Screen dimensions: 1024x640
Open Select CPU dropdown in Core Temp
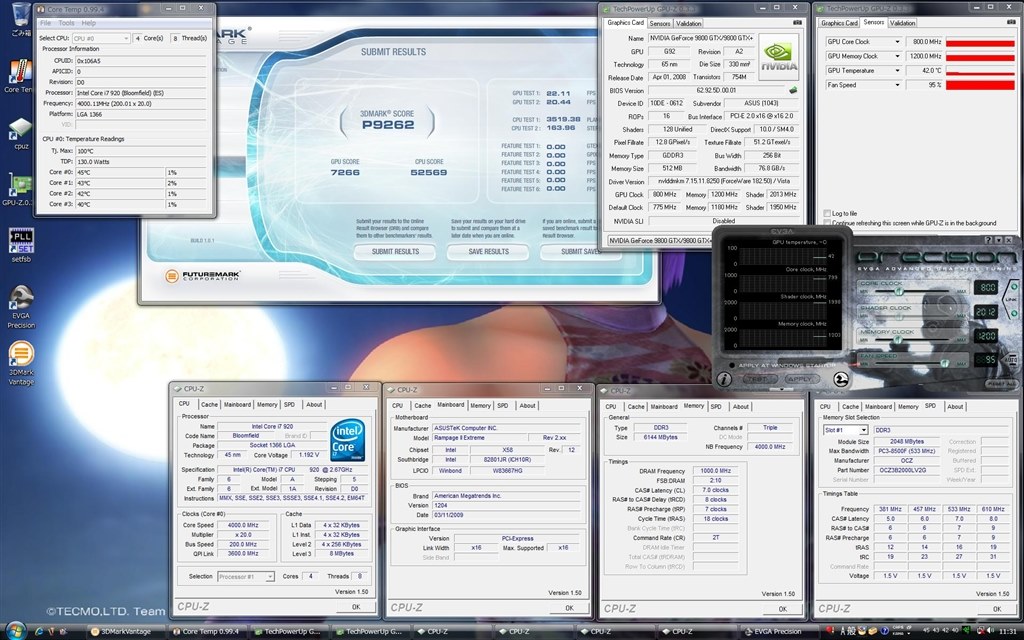coord(101,39)
